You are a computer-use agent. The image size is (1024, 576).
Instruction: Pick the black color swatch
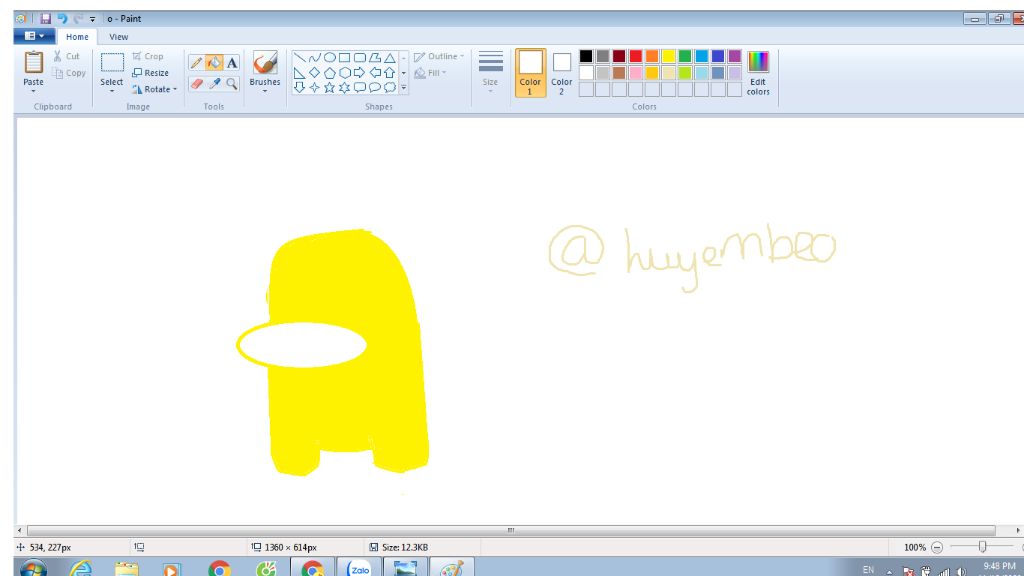tap(586, 56)
